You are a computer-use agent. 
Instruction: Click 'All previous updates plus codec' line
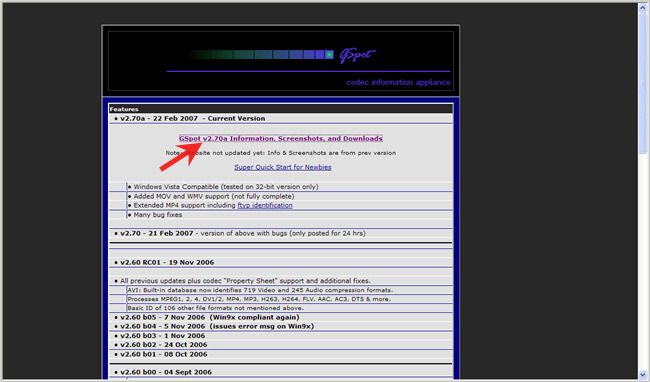[245, 281]
